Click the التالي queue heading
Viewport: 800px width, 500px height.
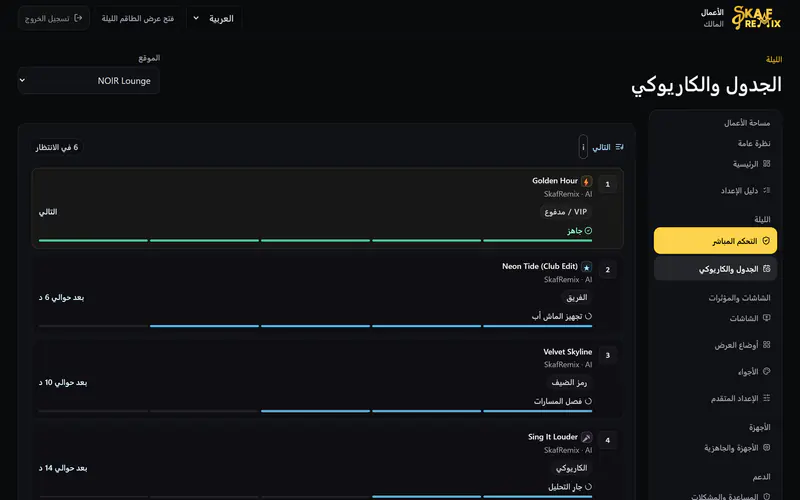(601, 147)
